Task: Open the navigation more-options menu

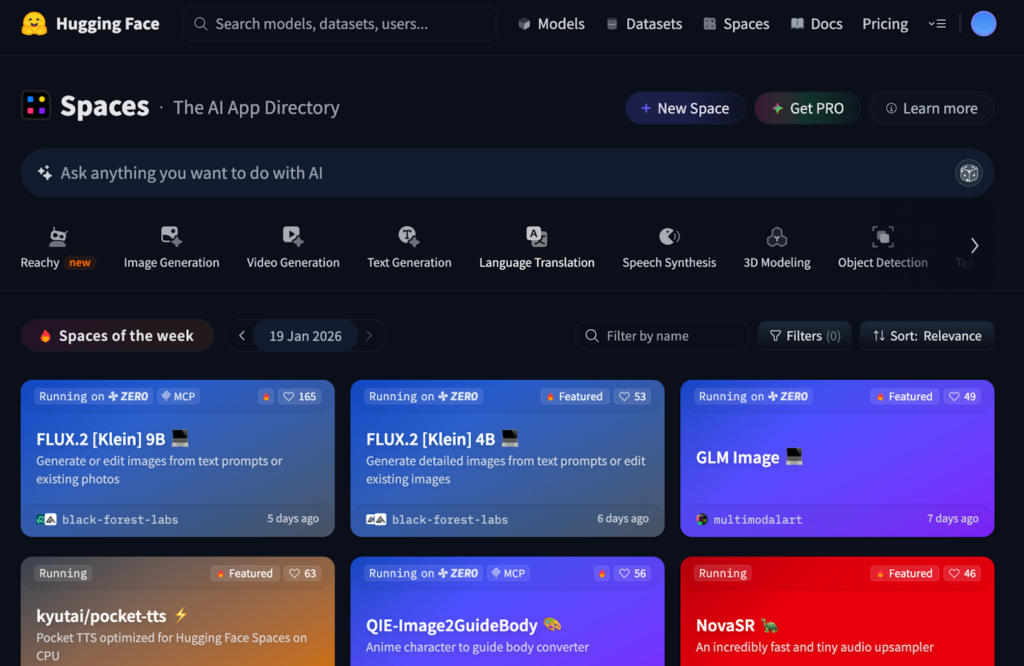Action: (x=937, y=24)
